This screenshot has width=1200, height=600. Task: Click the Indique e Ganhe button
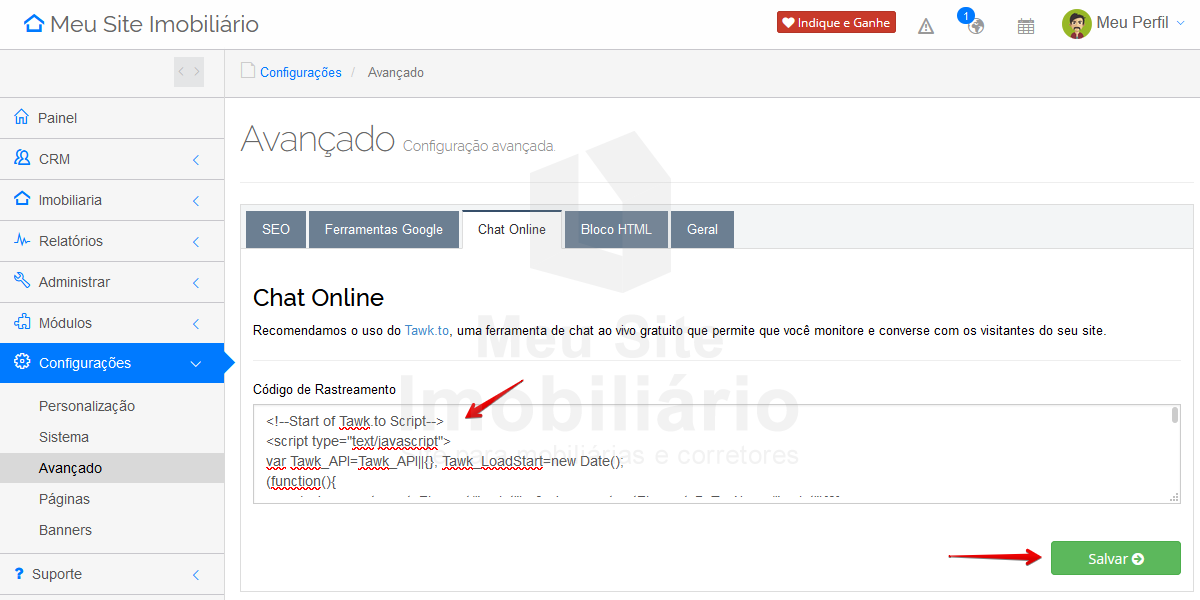pyautogui.click(x=836, y=23)
